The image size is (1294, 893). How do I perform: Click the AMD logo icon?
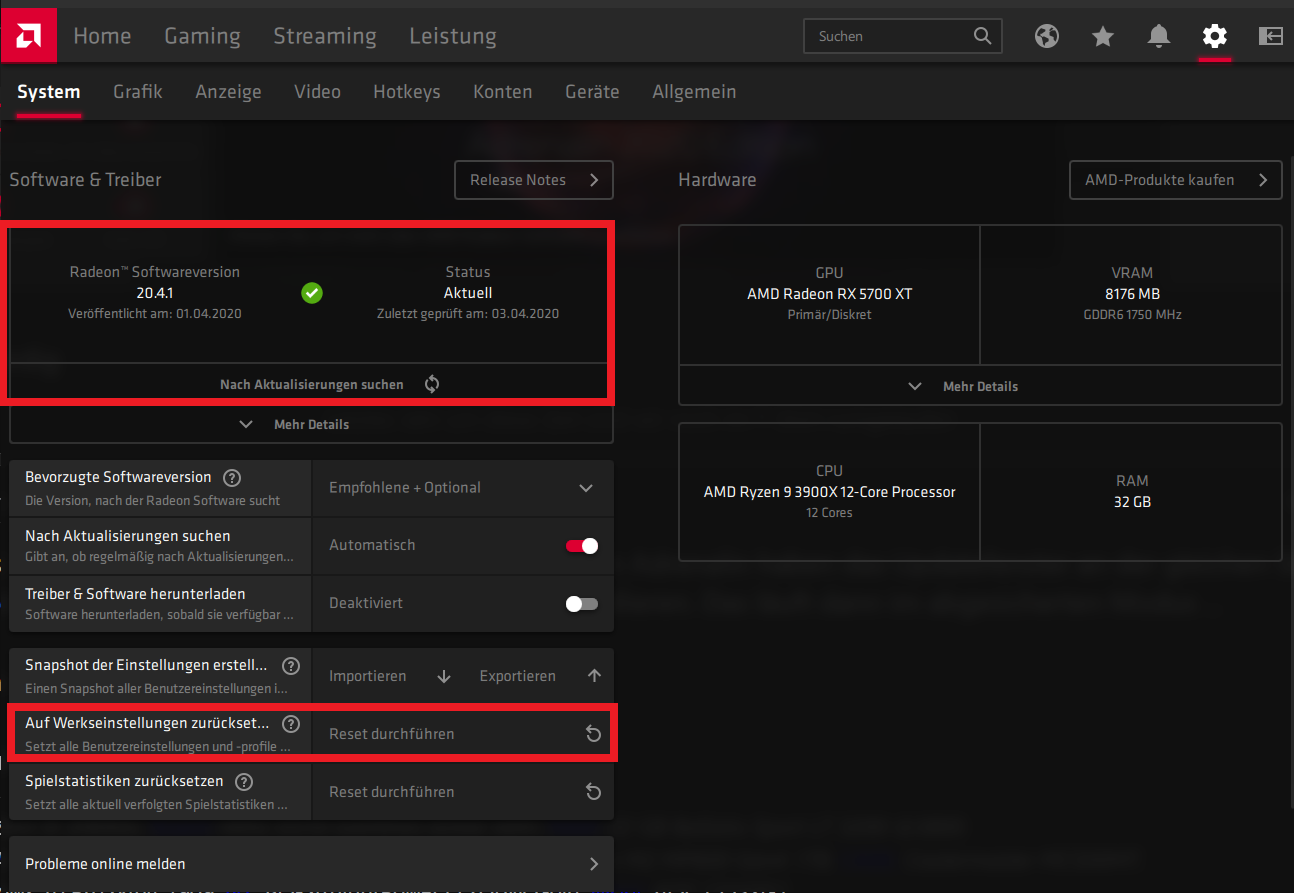tap(28, 36)
